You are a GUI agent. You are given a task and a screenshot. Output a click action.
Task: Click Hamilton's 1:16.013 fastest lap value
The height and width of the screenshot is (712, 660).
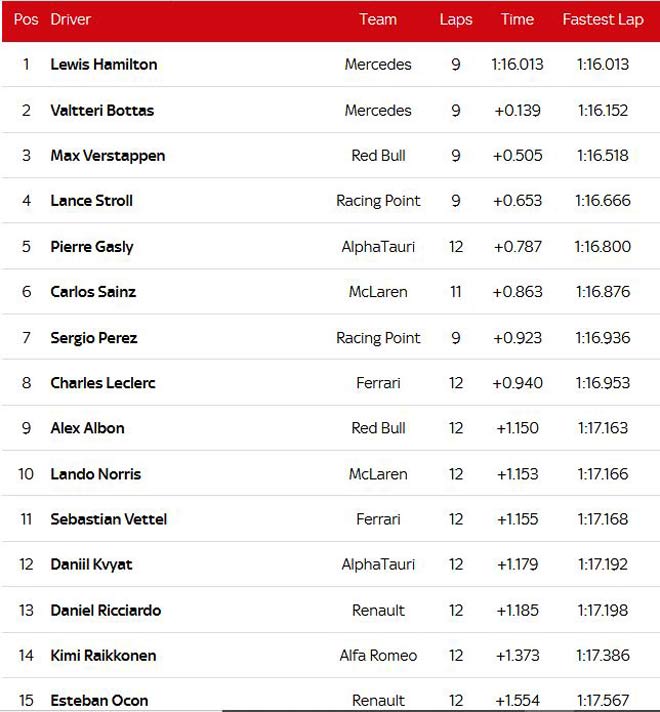click(602, 64)
